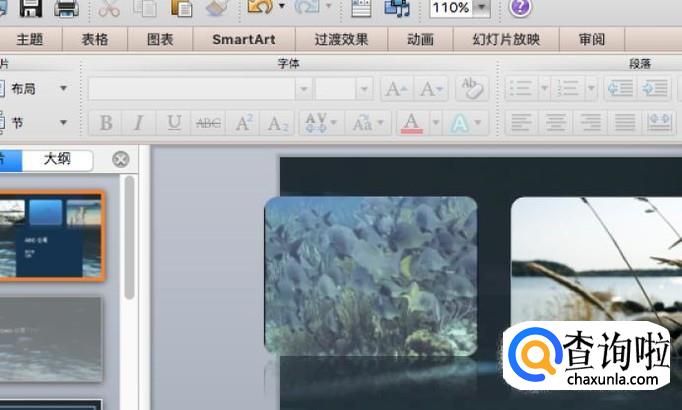Screen dimensions: 682x410
Task: Click the font color red A swatch
Action: click(x=411, y=123)
